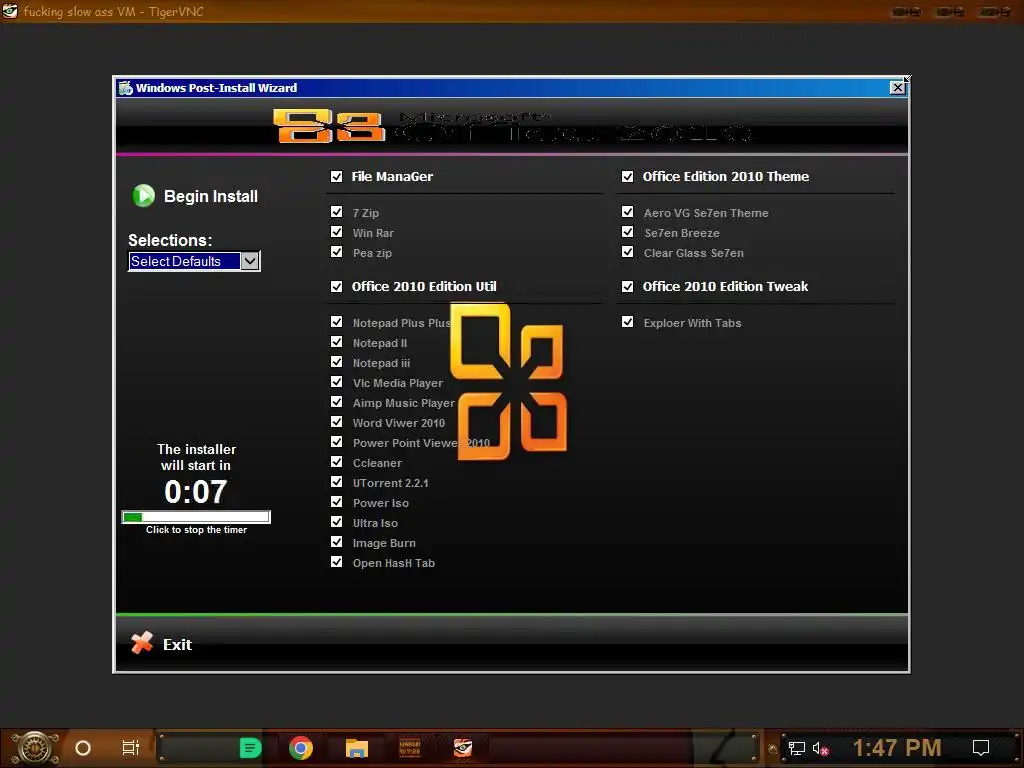1024x768 pixels.
Task: Click the network status tray icon
Action: (797, 748)
